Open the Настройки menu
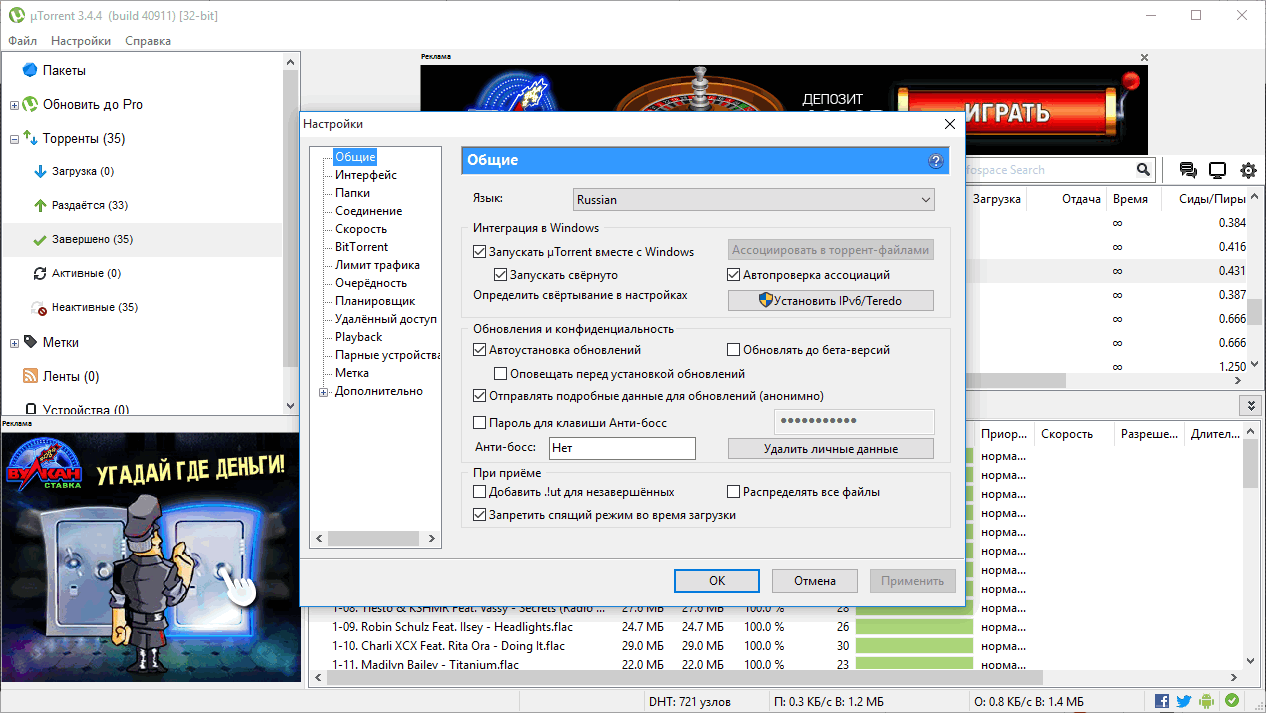The image size is (1266, 713). click(x=81, y=41)
